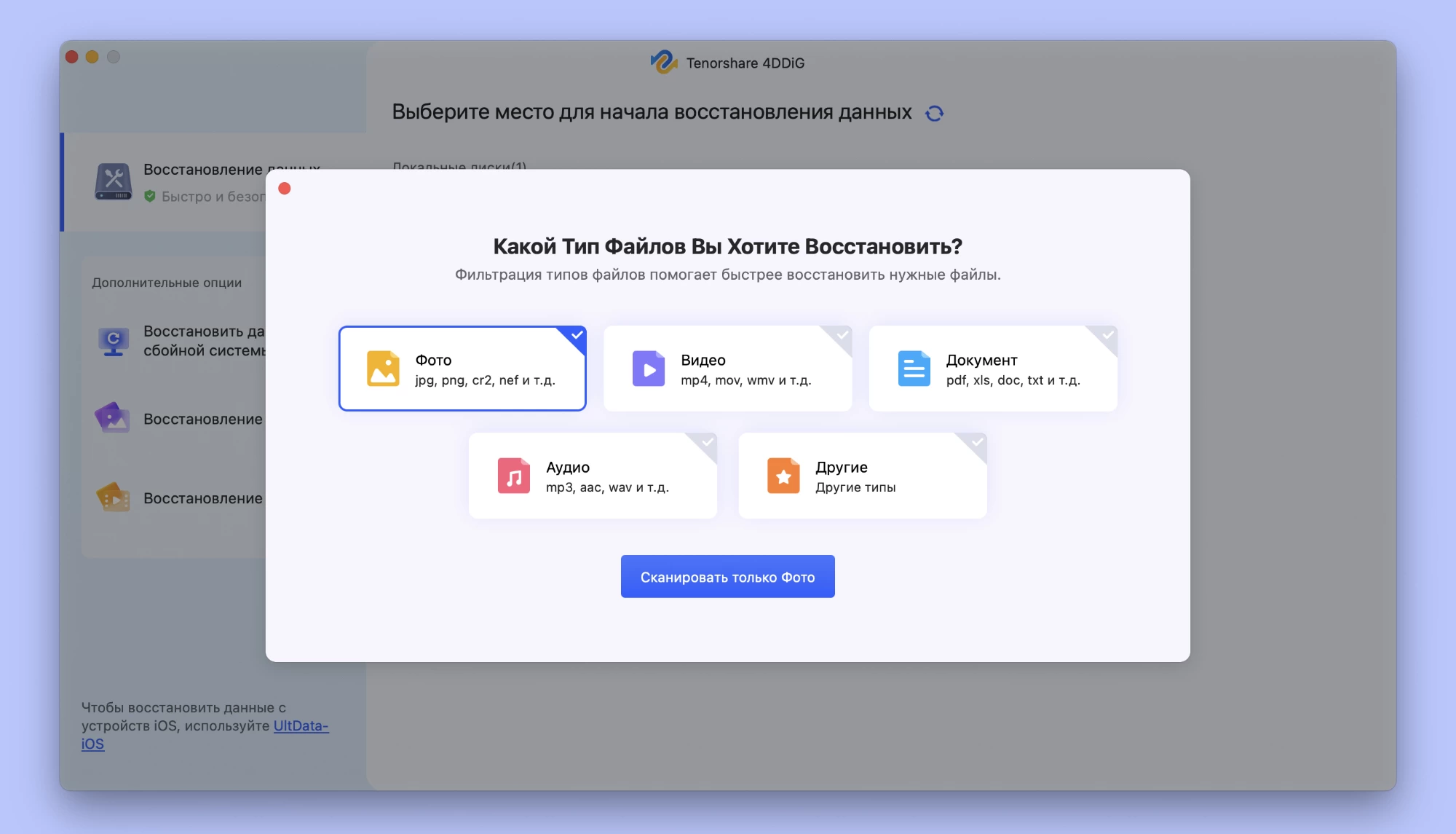Viewport: 1456px width, 834px height.
Task: Tick the Другие card corner checkmark
Action: (x=977, y=442)
